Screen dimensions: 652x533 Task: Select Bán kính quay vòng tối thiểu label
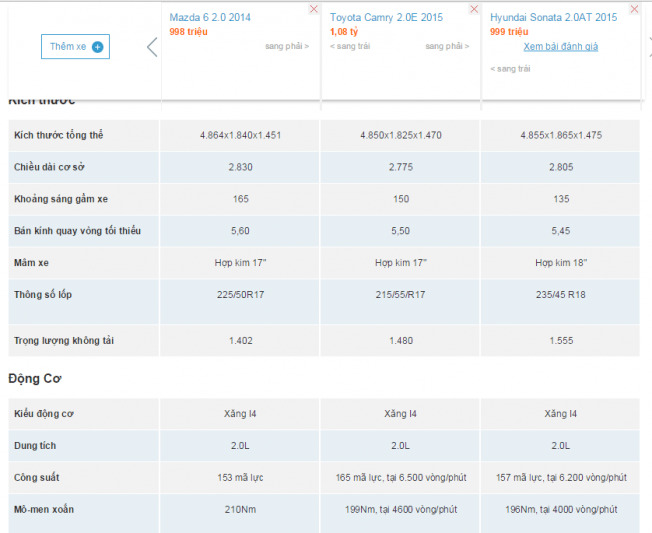tap(77, 231)
